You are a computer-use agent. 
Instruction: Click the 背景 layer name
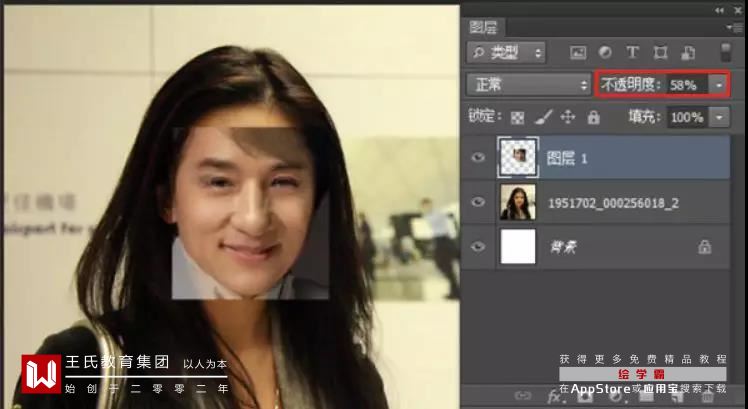(x=563, y=247)
